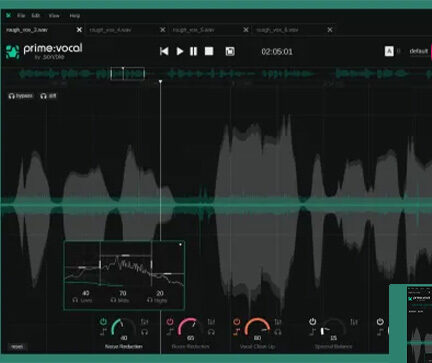Toggle the bypass headphone button
This screenshot has height=363, width=432.
pos(20,96)
